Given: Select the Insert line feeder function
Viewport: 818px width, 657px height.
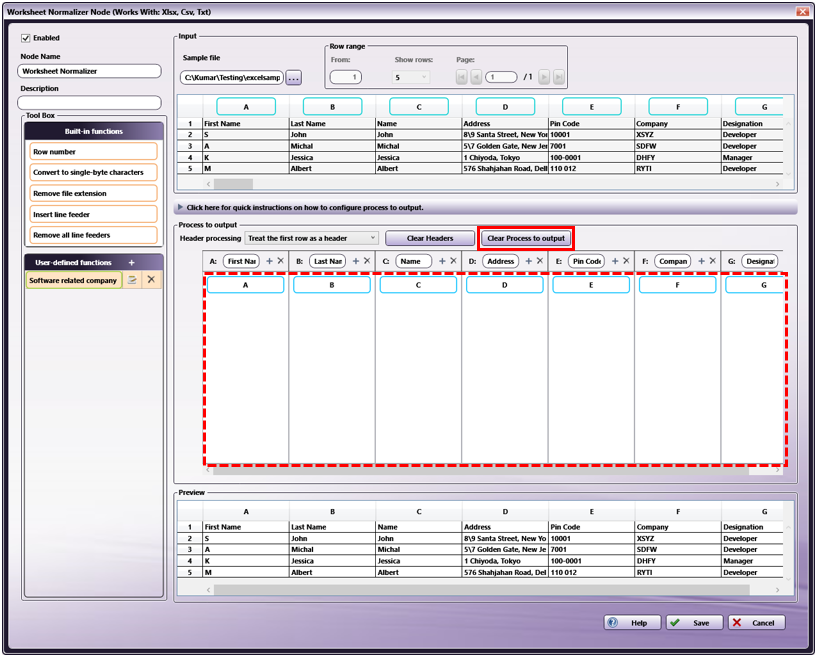Looking at the screenshot, I should [x=93, y=214].
